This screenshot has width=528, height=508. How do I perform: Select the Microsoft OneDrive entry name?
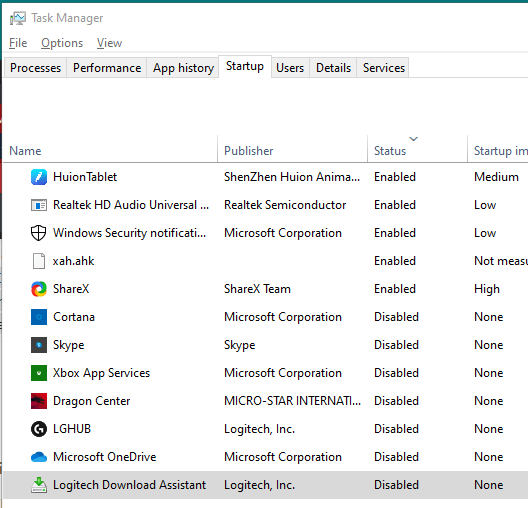click(104, 457)
